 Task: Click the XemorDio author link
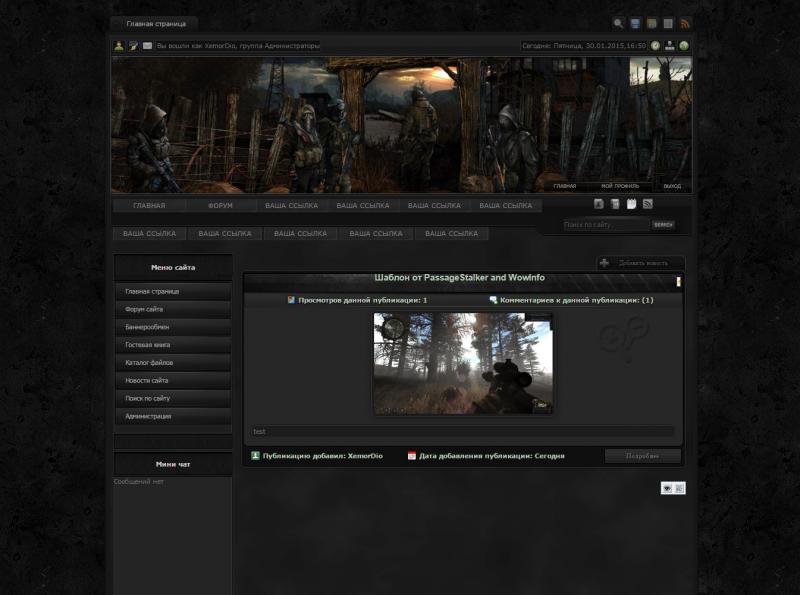(365, 456)
